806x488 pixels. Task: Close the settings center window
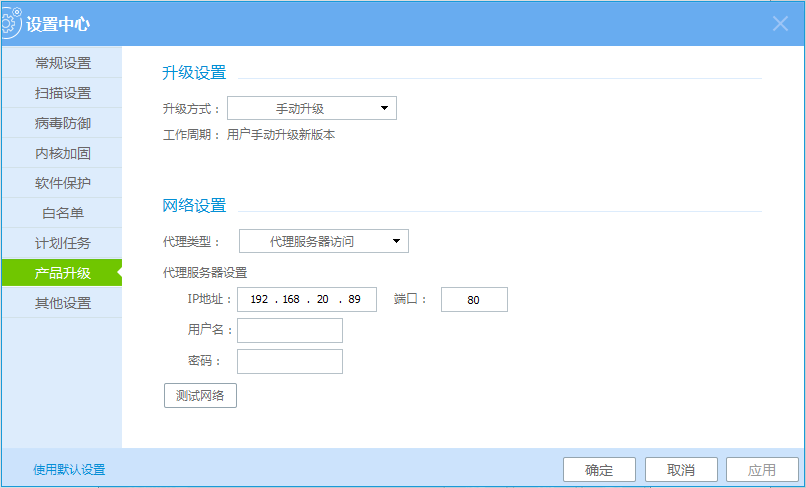(x=781, y=24)
